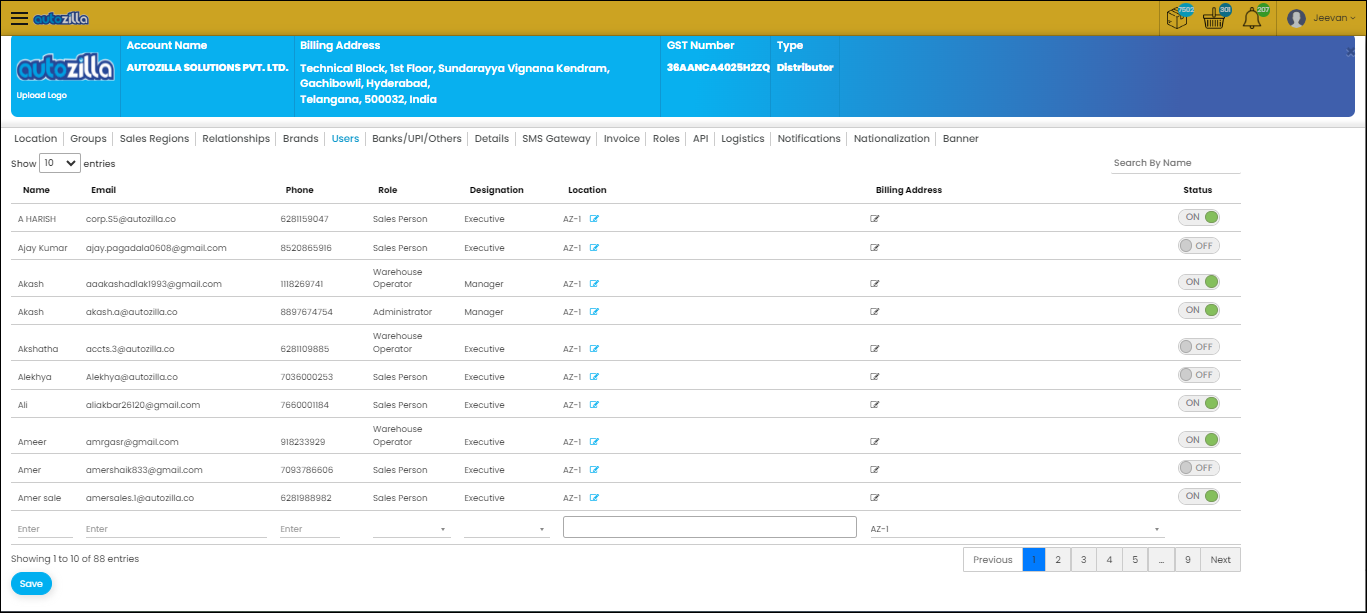1368x613 pixels.
Task: Click the Previous pagination button
Action: pyautogui.click(x=993, y=560)
